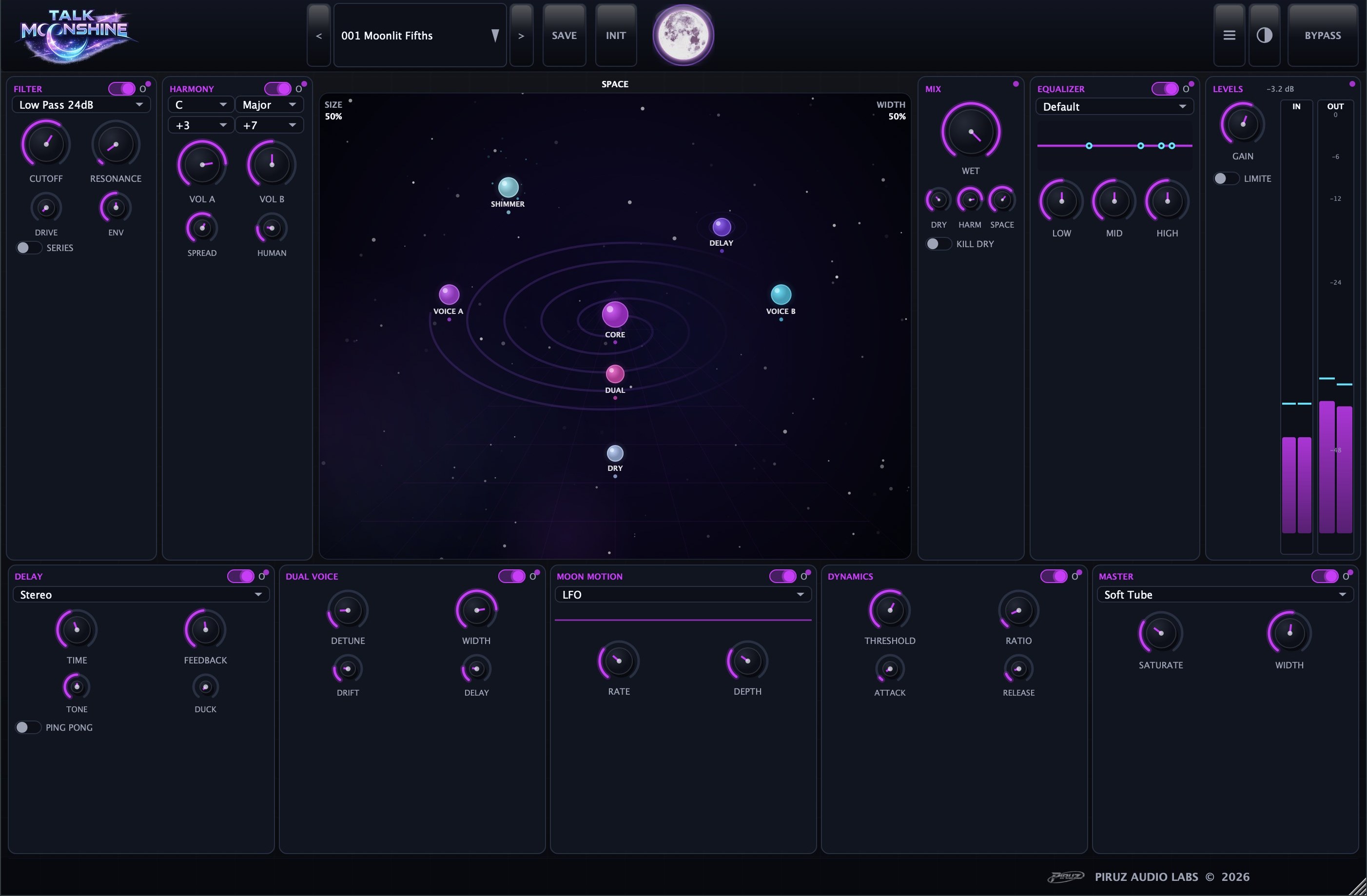Go to previous preset with < button

tap(319, 36)
